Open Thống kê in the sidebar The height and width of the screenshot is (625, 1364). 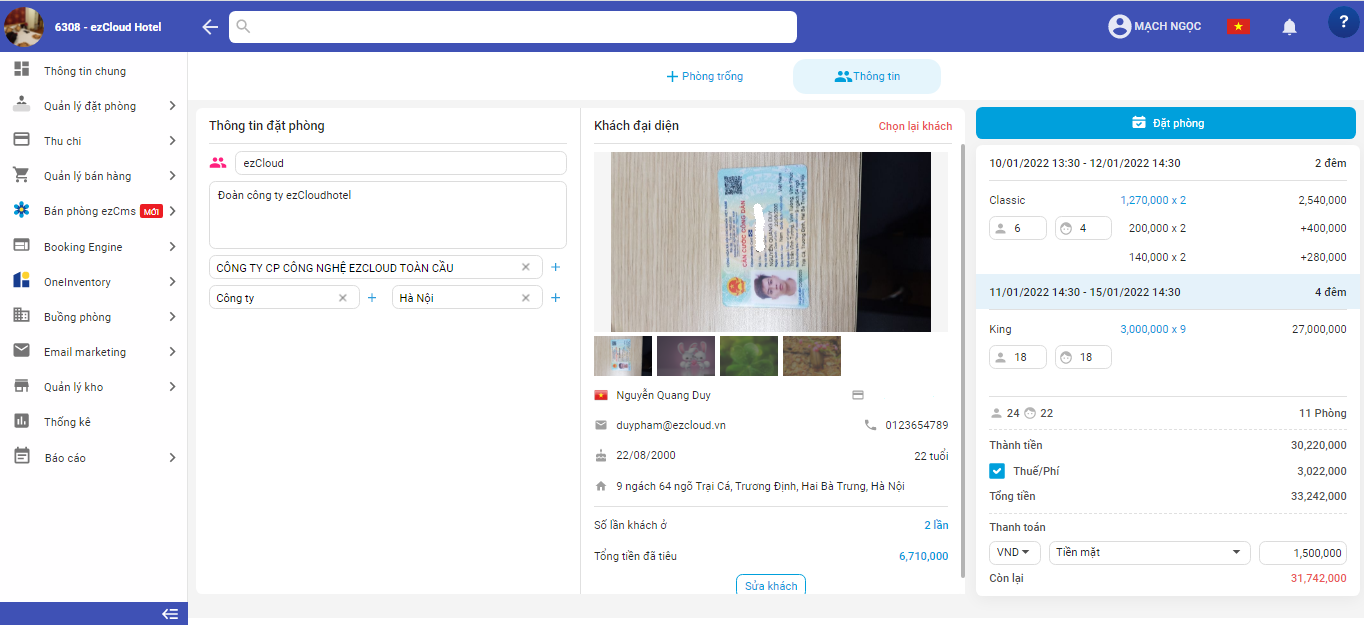point(67,422)
